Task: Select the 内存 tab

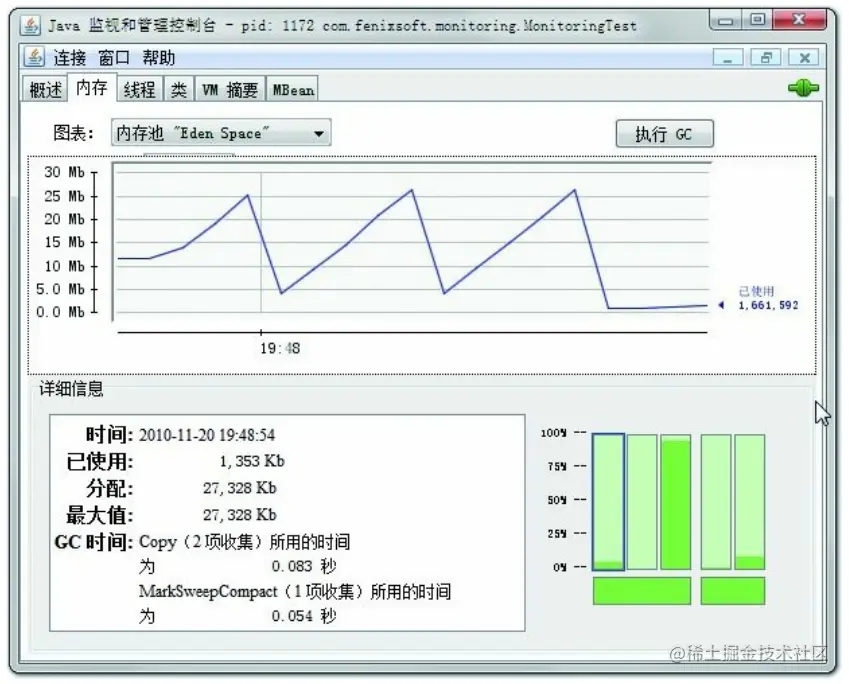Action: pyautogui.click(x=92, y=87)
